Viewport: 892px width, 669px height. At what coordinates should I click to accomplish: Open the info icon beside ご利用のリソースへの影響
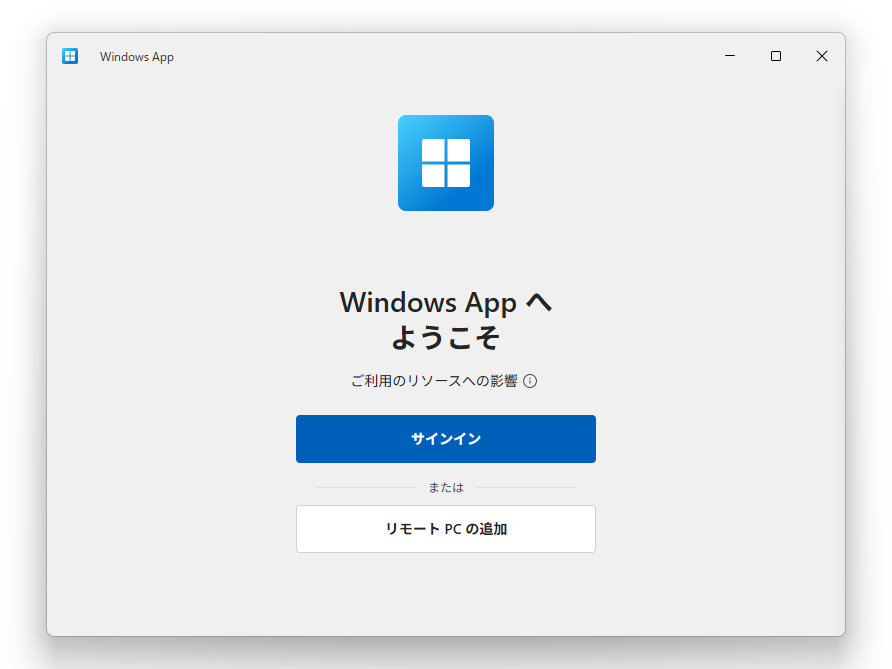(530, 381)
